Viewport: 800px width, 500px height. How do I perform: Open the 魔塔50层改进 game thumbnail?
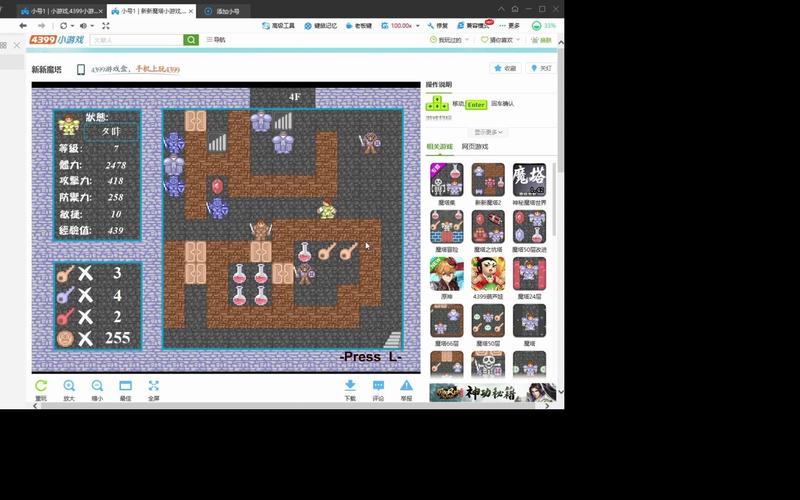pos(529,227)
